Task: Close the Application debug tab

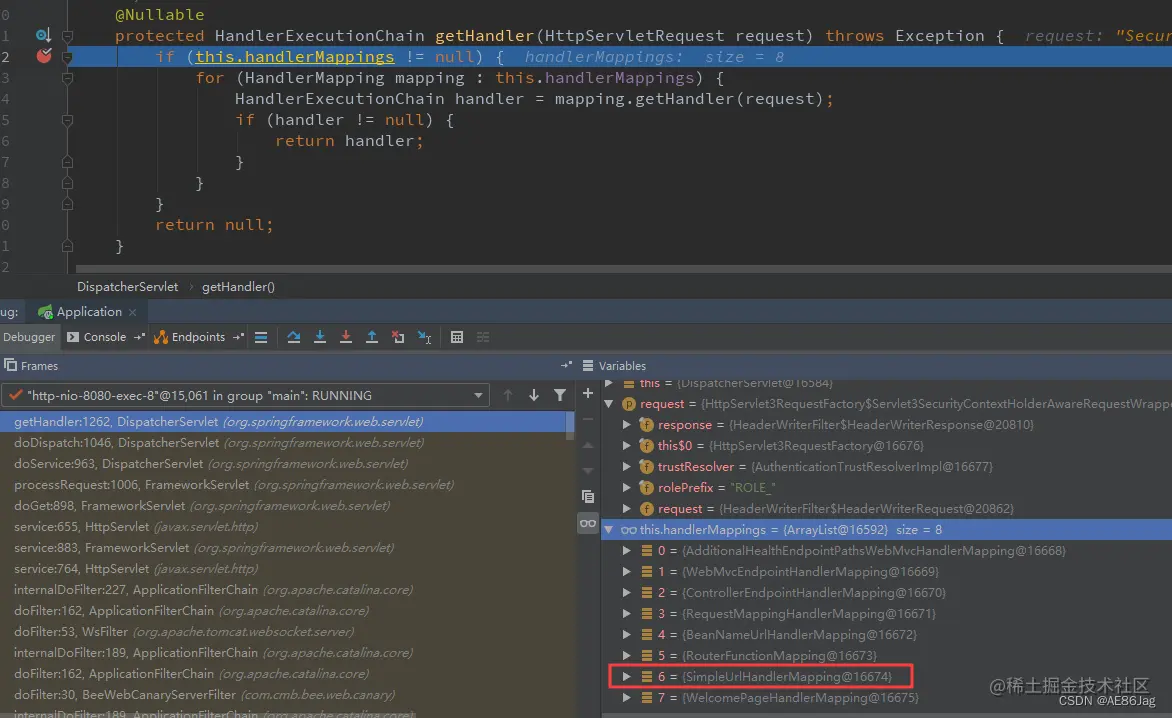Action: tap(132, 312)
